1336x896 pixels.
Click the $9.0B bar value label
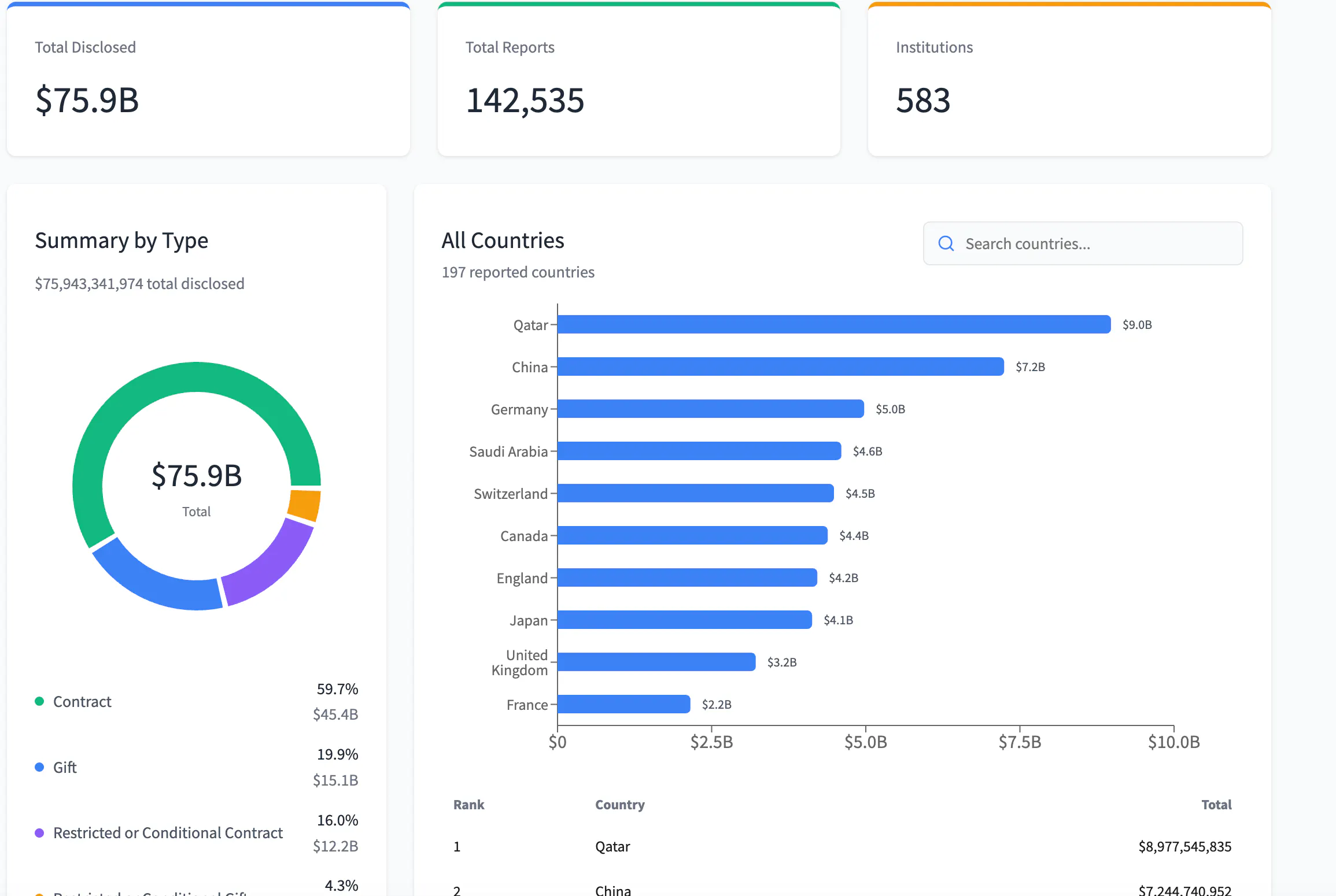(1137, 325)
